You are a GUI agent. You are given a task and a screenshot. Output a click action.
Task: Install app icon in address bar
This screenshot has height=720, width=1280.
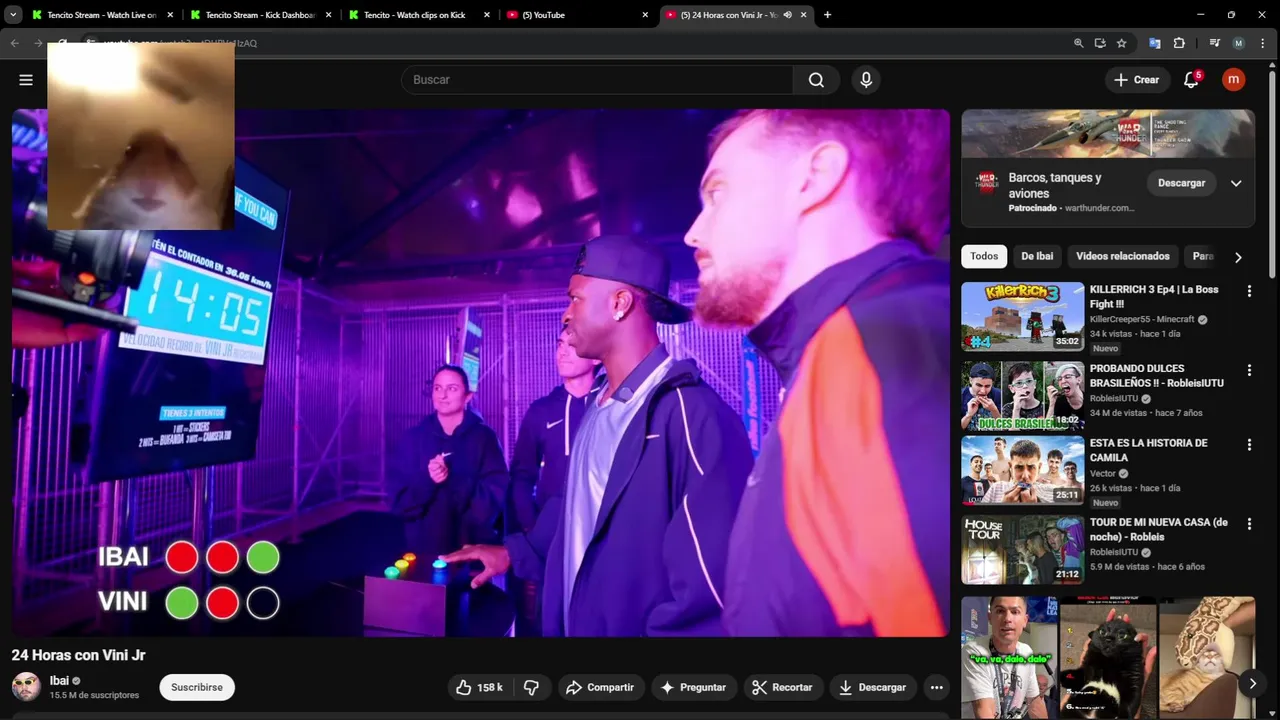point(1100,43)
